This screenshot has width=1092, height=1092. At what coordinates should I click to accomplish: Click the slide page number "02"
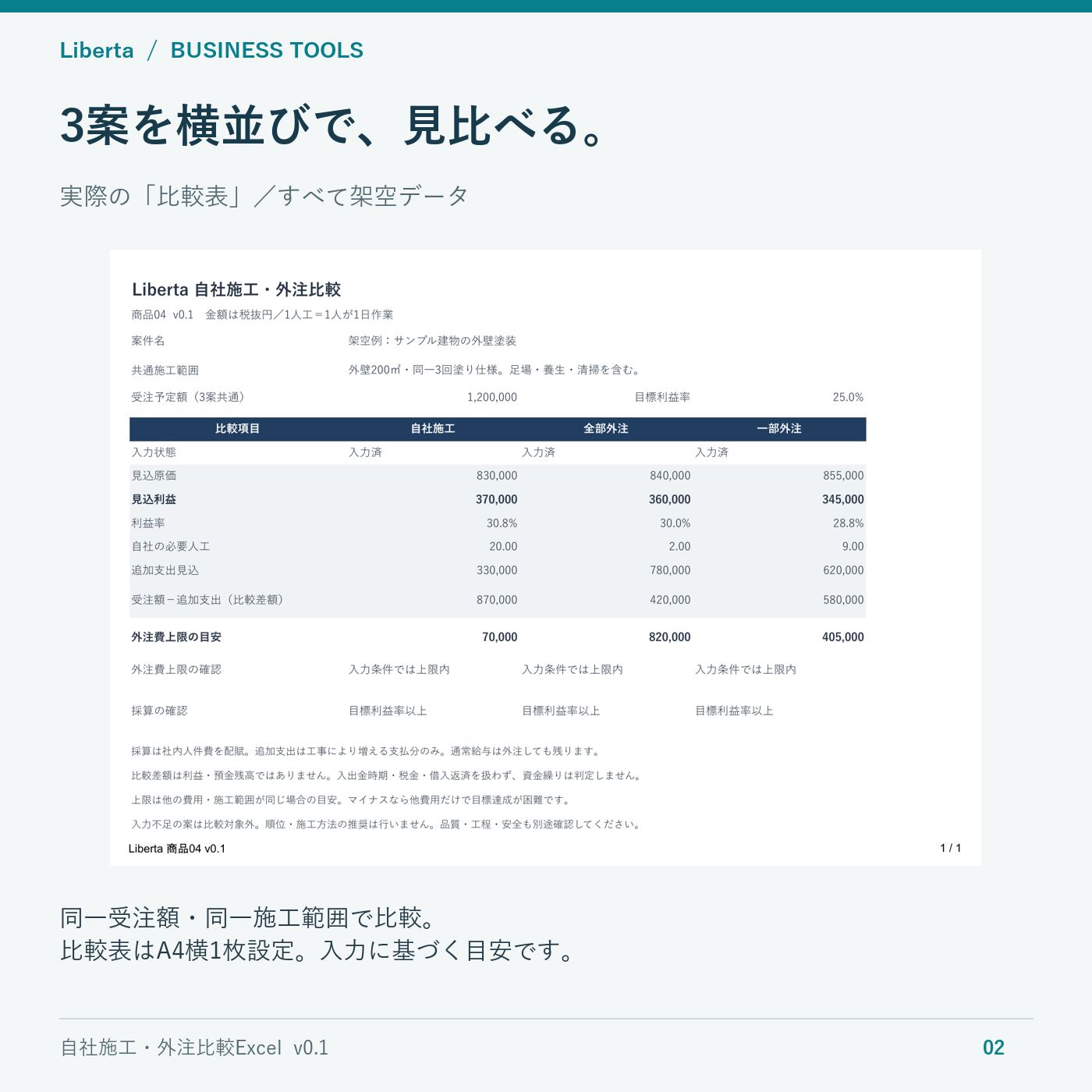click(x=994, y=1048)
